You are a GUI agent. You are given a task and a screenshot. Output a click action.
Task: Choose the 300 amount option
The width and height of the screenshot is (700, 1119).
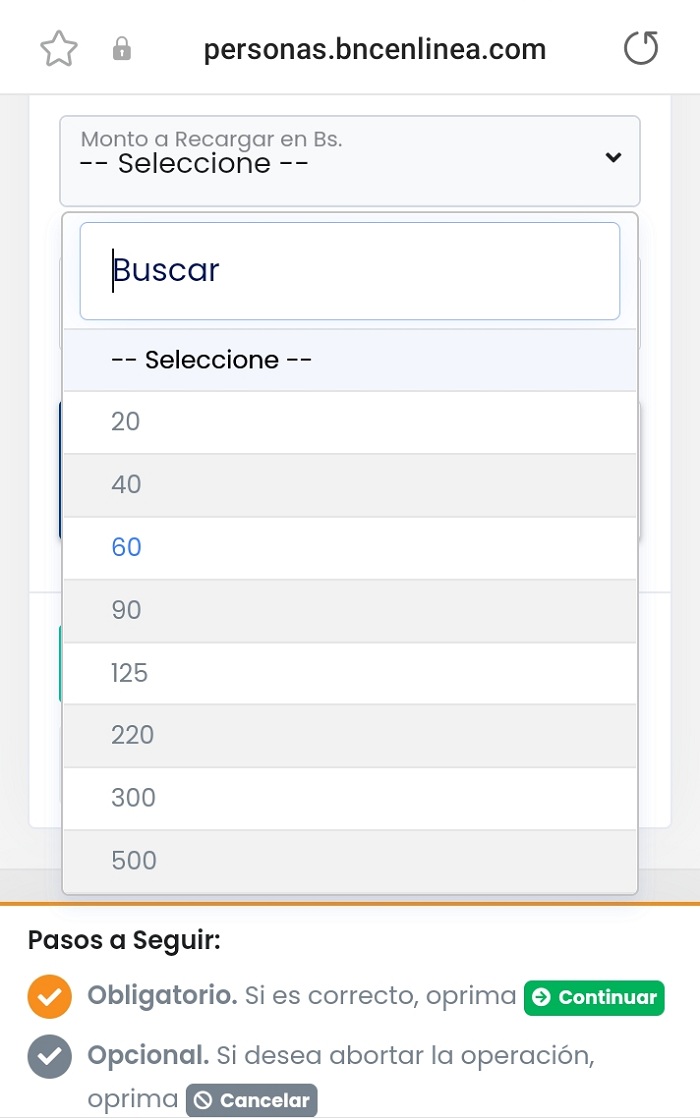350,799
